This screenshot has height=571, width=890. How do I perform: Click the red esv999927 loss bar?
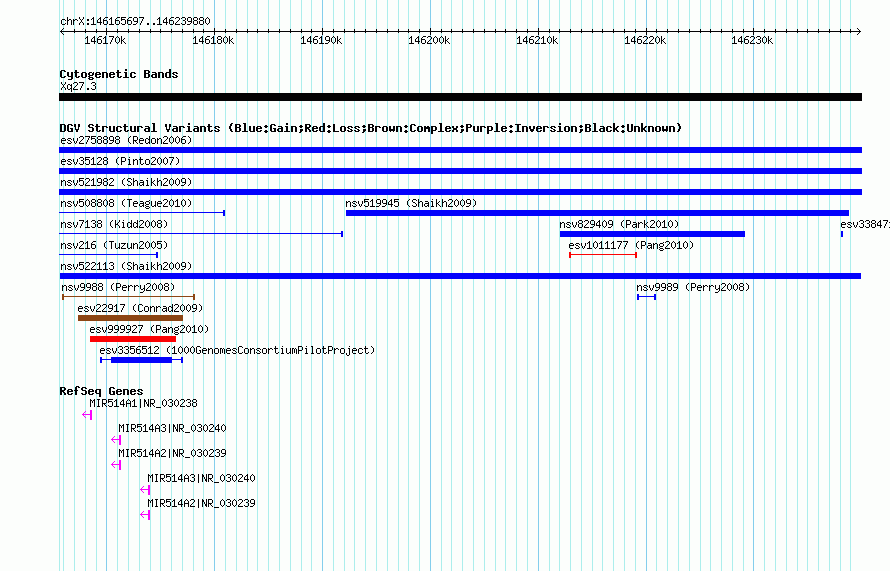[133, 339]
